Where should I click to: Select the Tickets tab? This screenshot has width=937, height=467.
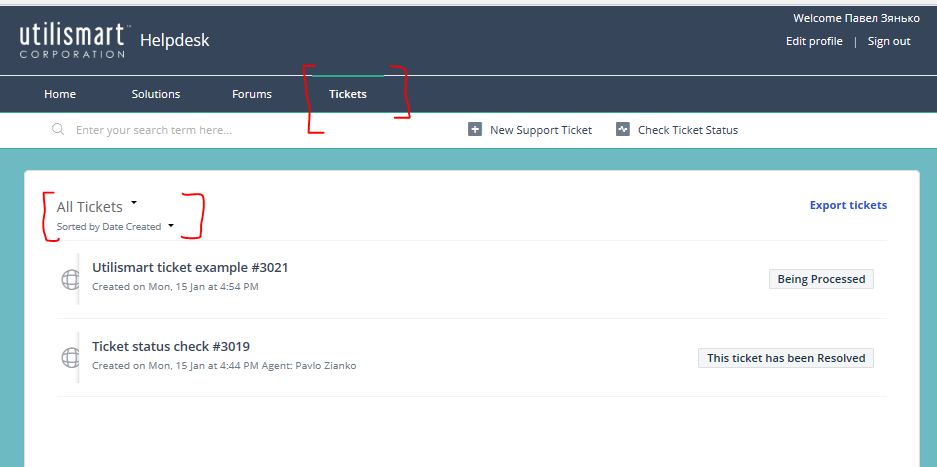click(x=348, y=94)
